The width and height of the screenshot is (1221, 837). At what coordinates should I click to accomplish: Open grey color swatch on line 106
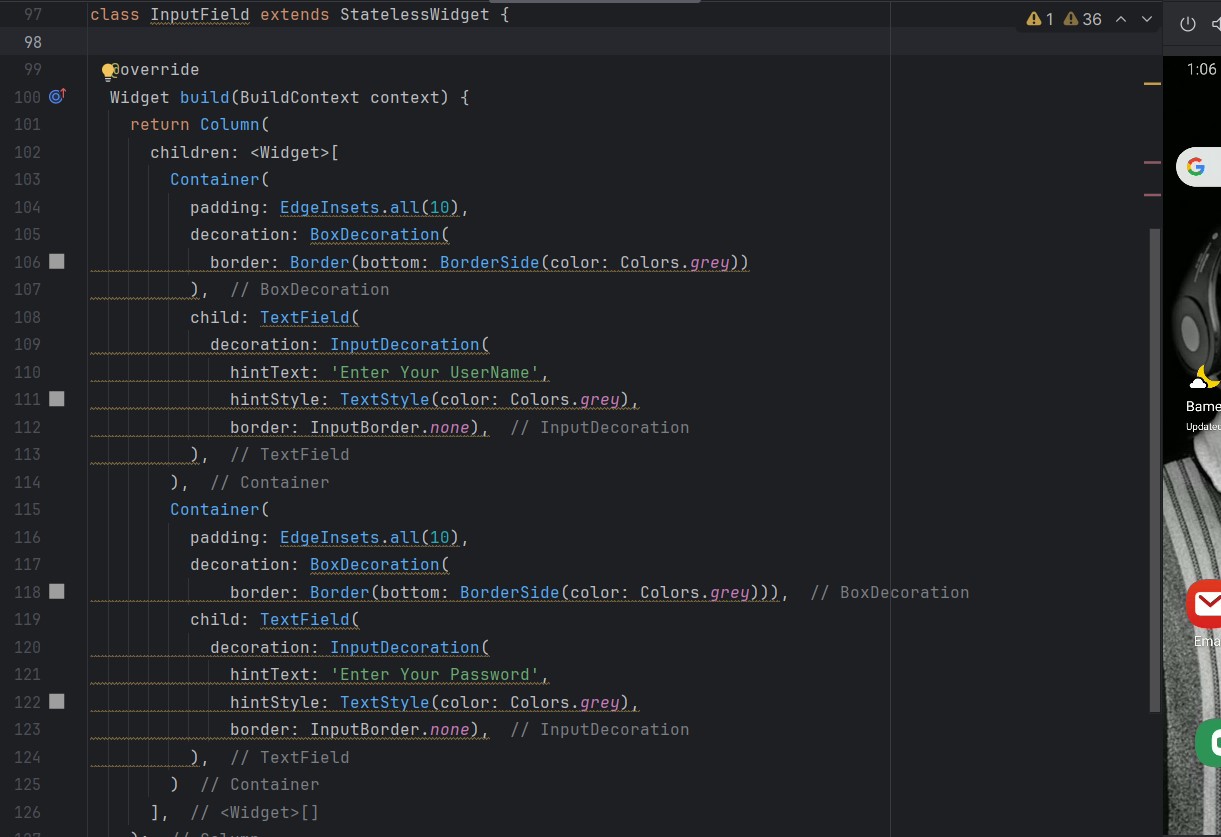click(x=57, y=261)
